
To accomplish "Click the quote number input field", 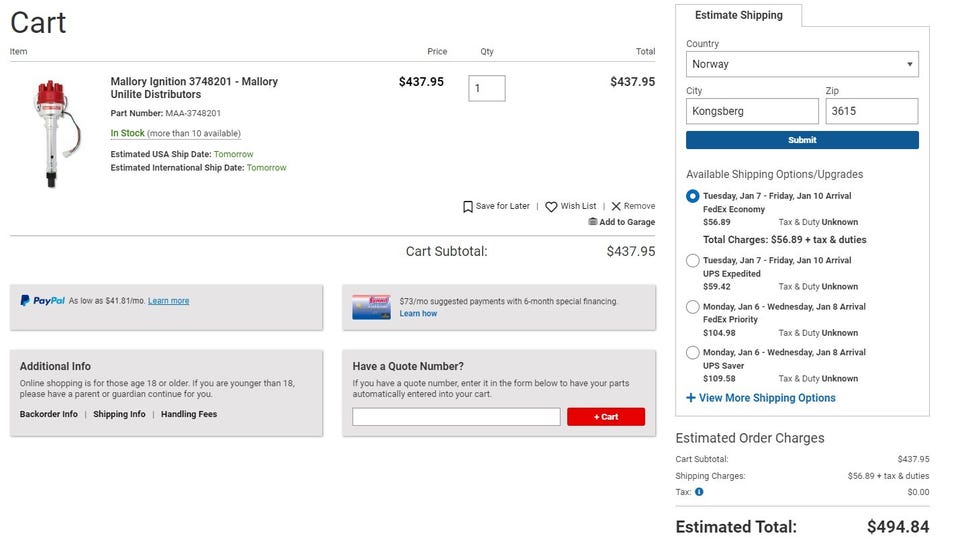I will tap(456, 417).
